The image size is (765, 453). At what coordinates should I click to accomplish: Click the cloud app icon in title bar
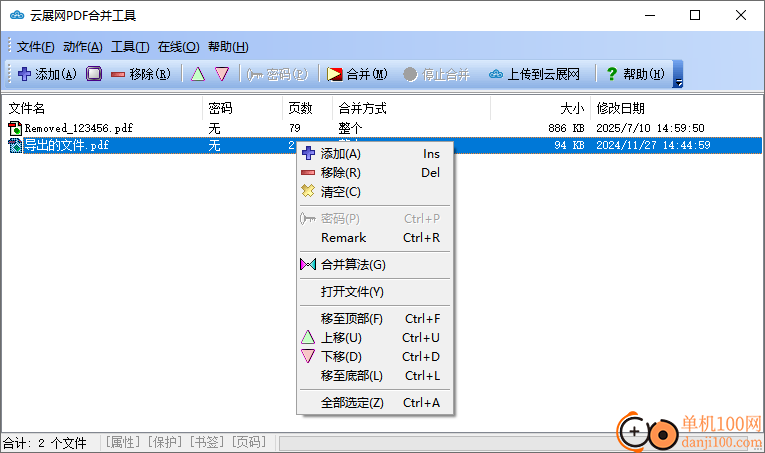[17, 15]
